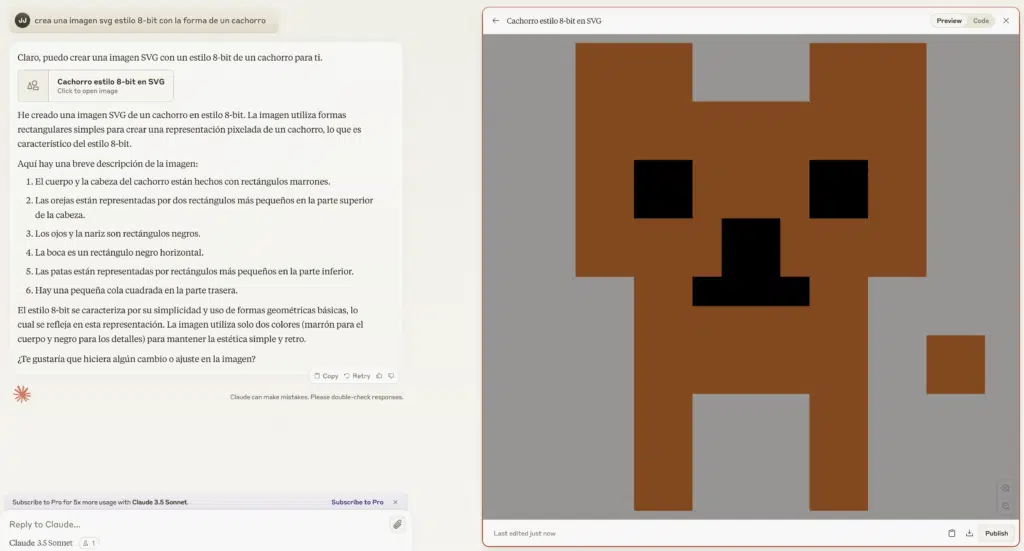The image size is (1024, 551).
Task: Open the Claude 3.5 Sonnet model selector
Action: (41, 543)
